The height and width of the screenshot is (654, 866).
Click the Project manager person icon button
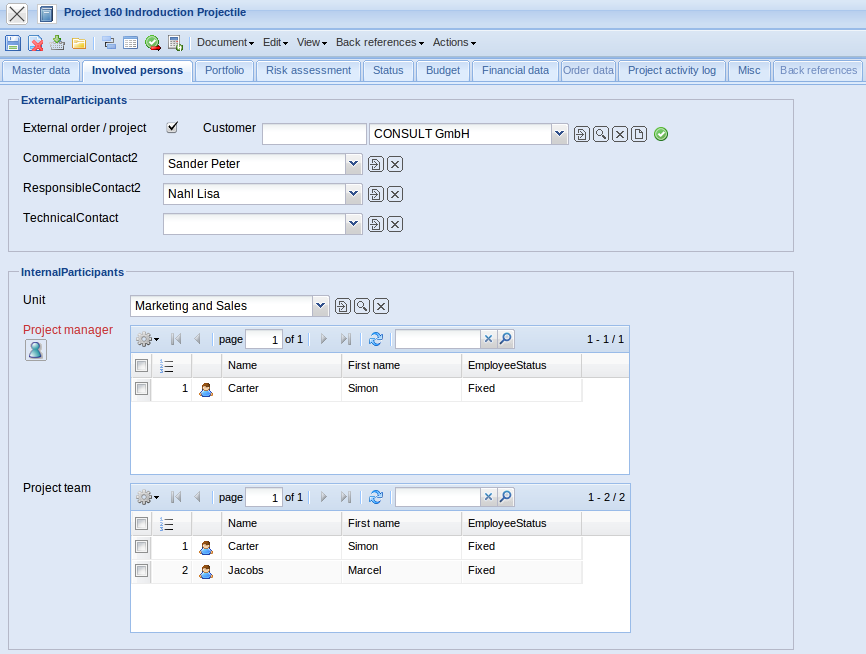[x=36, y=349]
